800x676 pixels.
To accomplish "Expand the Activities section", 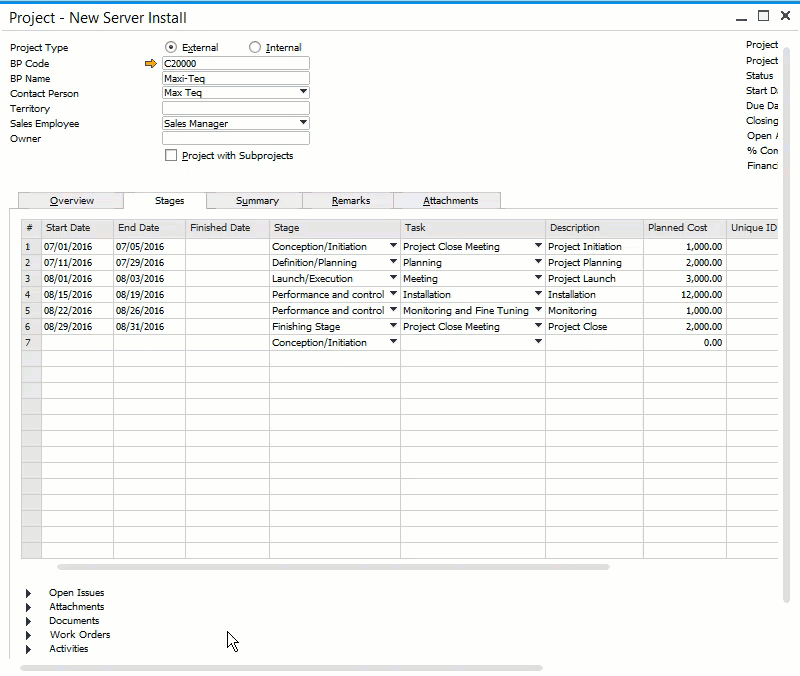I will pyautogui.click(x=27, y=648).
